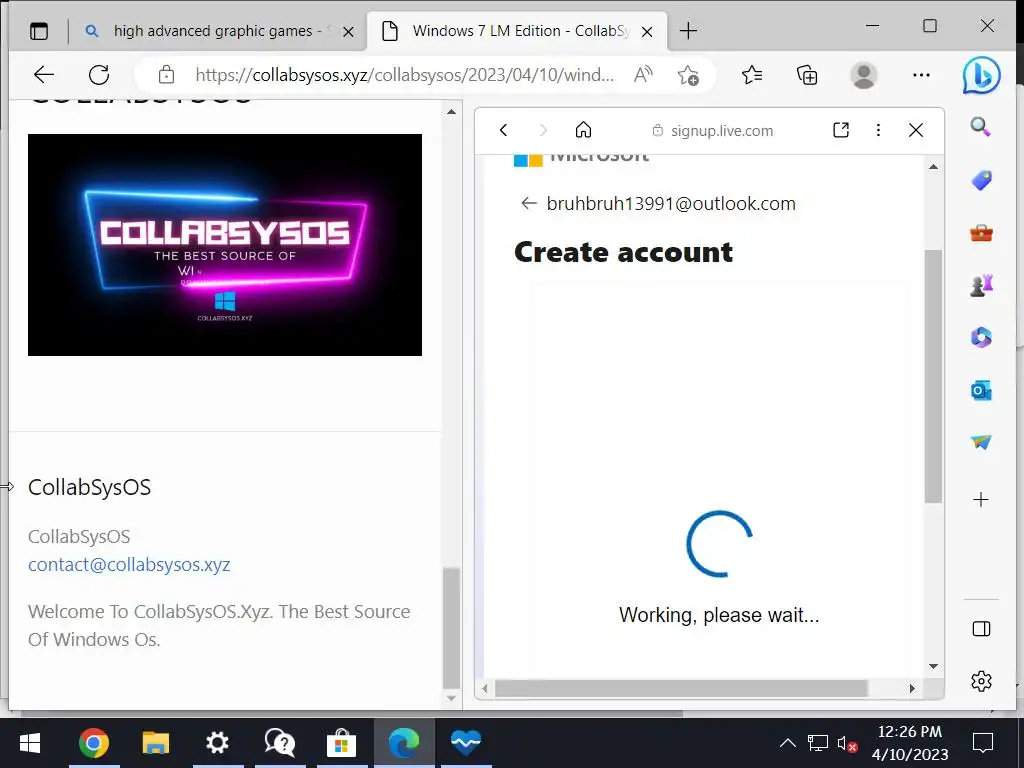Click the collabsysos.xyz address bar
This screenshot has width=1024, height=768.
tap(404, 74)
